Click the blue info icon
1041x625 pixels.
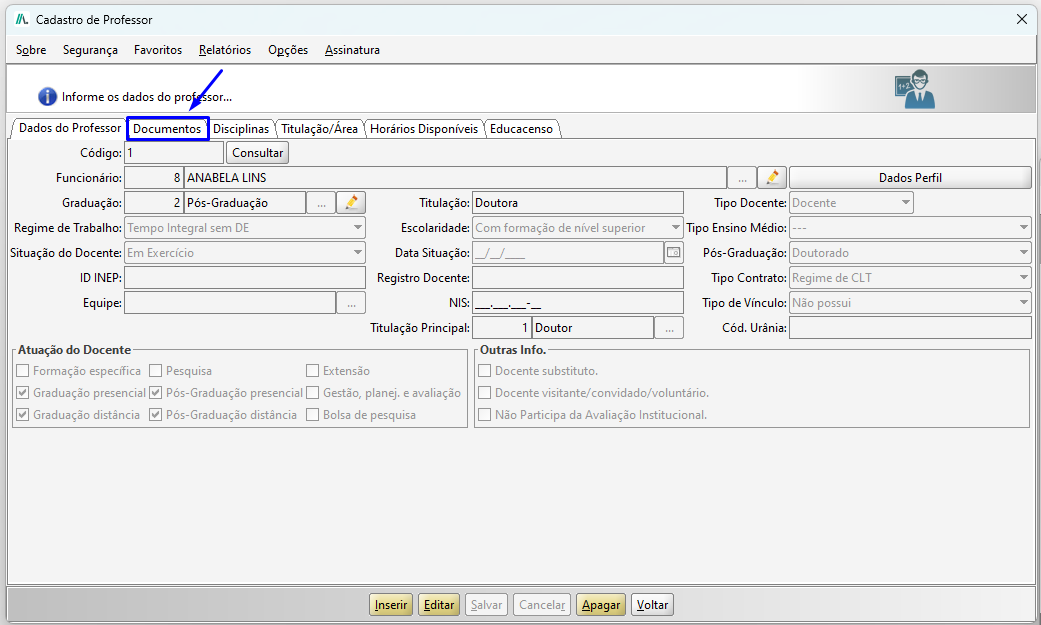[47, 96]
